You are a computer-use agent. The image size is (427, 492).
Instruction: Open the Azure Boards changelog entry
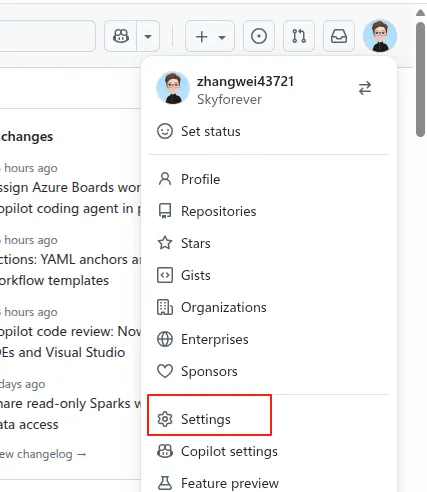point(70,198)
